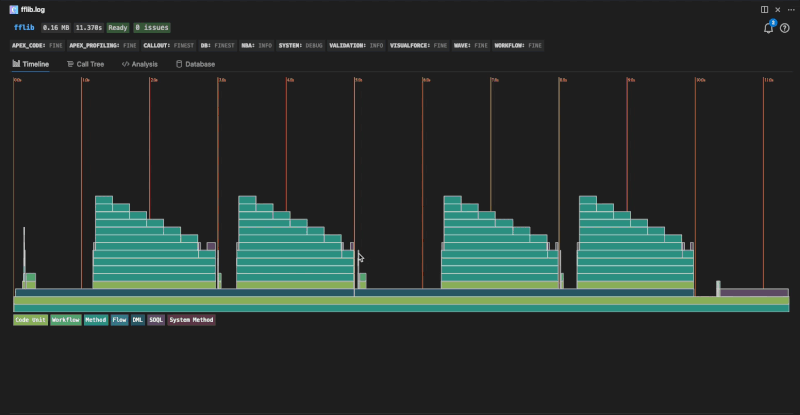Click the 11.378s duration badge

(89, 28)
